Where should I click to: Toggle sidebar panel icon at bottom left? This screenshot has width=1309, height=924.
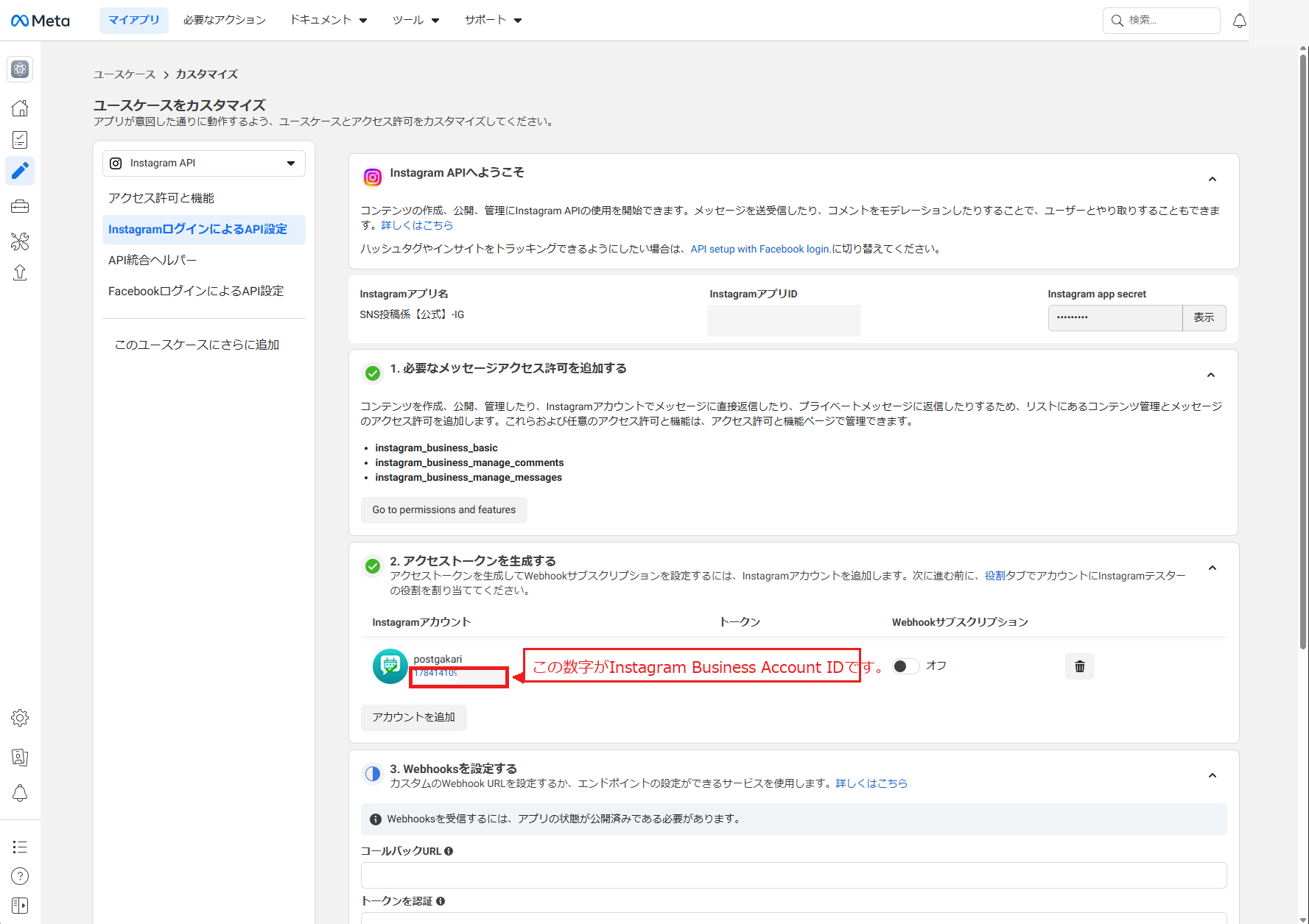tap(20, 905)
